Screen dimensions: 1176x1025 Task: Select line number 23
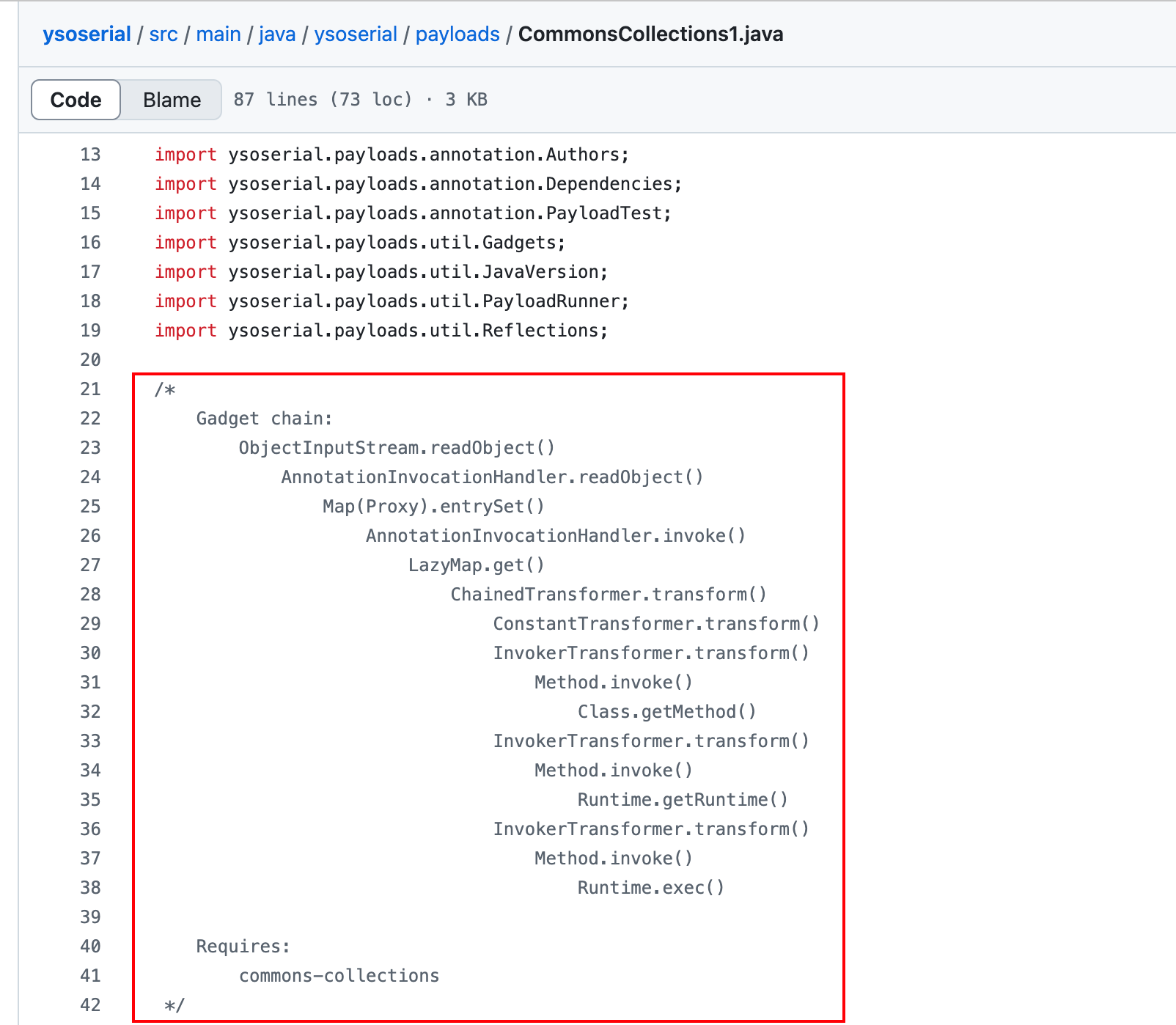(x=90, y=448)
